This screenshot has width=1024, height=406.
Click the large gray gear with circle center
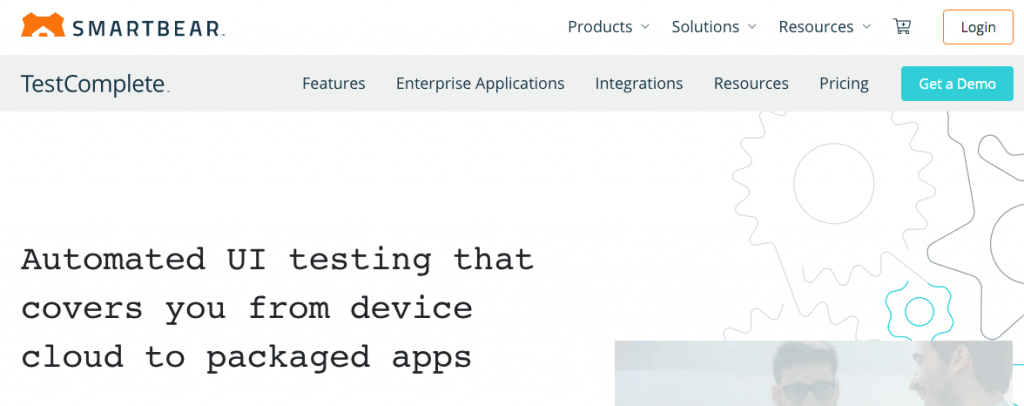click(x=833, y=183)
